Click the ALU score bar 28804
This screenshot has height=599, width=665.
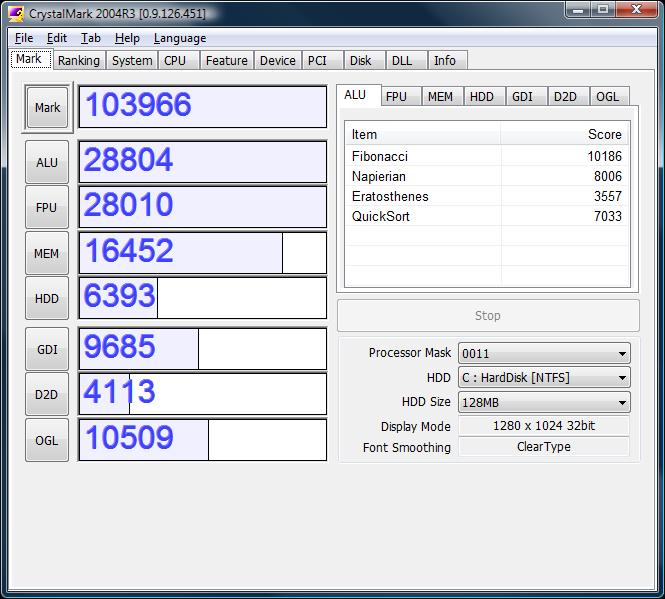click(x=203, y=162)
